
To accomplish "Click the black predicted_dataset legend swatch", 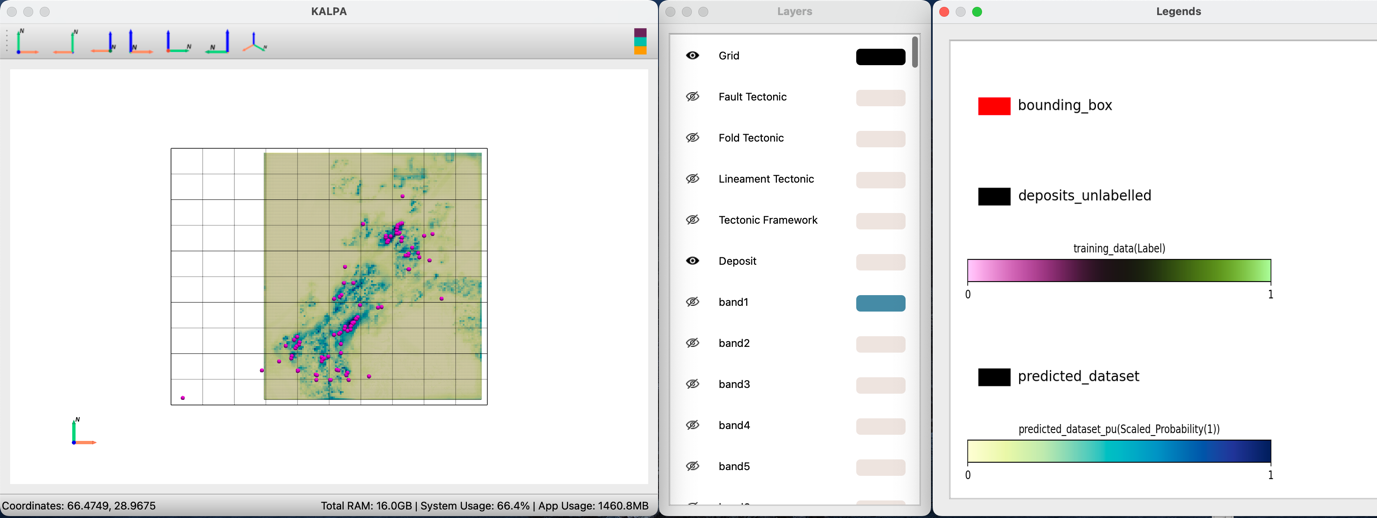I will (996, 378).
